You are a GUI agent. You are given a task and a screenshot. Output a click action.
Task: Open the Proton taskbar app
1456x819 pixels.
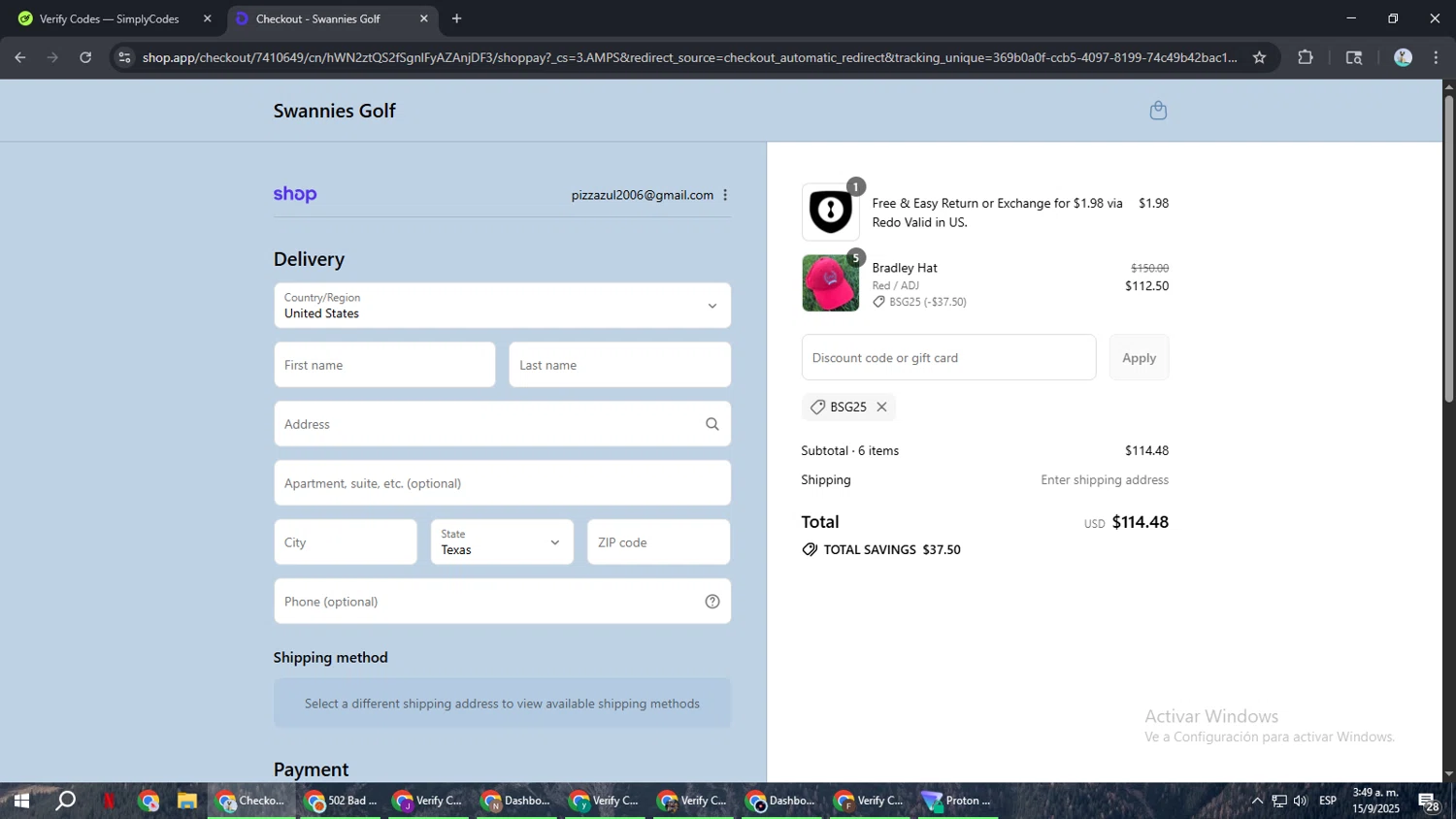click(957, 801)
